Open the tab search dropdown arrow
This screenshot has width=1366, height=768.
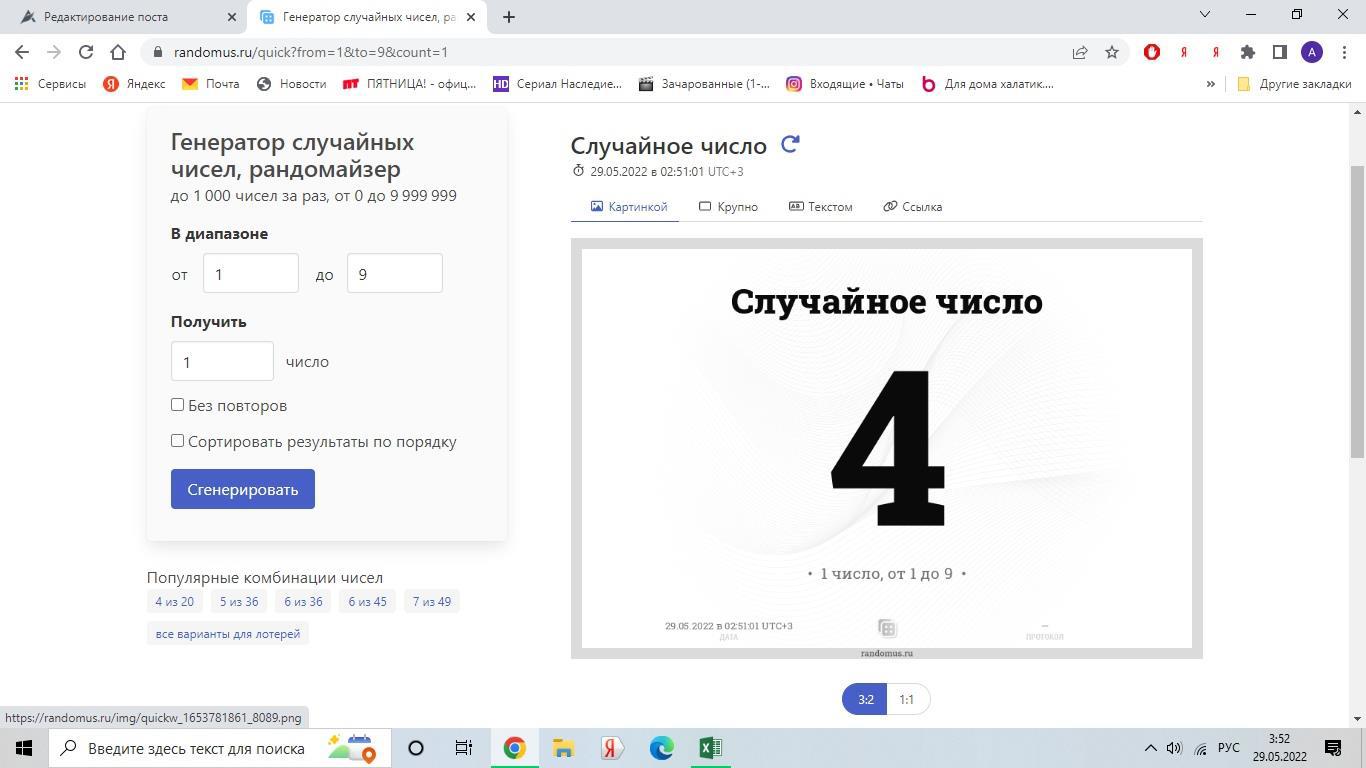[x=1205, y=14]
